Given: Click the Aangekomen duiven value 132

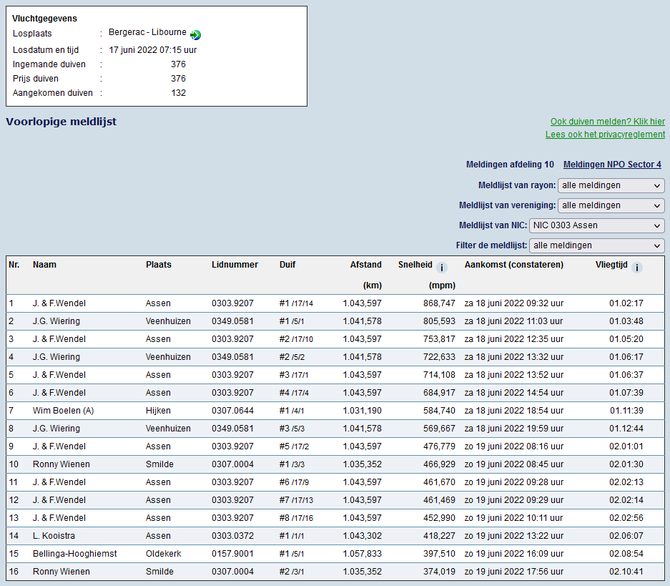Looking at the screenshot, I should [178, 93].
